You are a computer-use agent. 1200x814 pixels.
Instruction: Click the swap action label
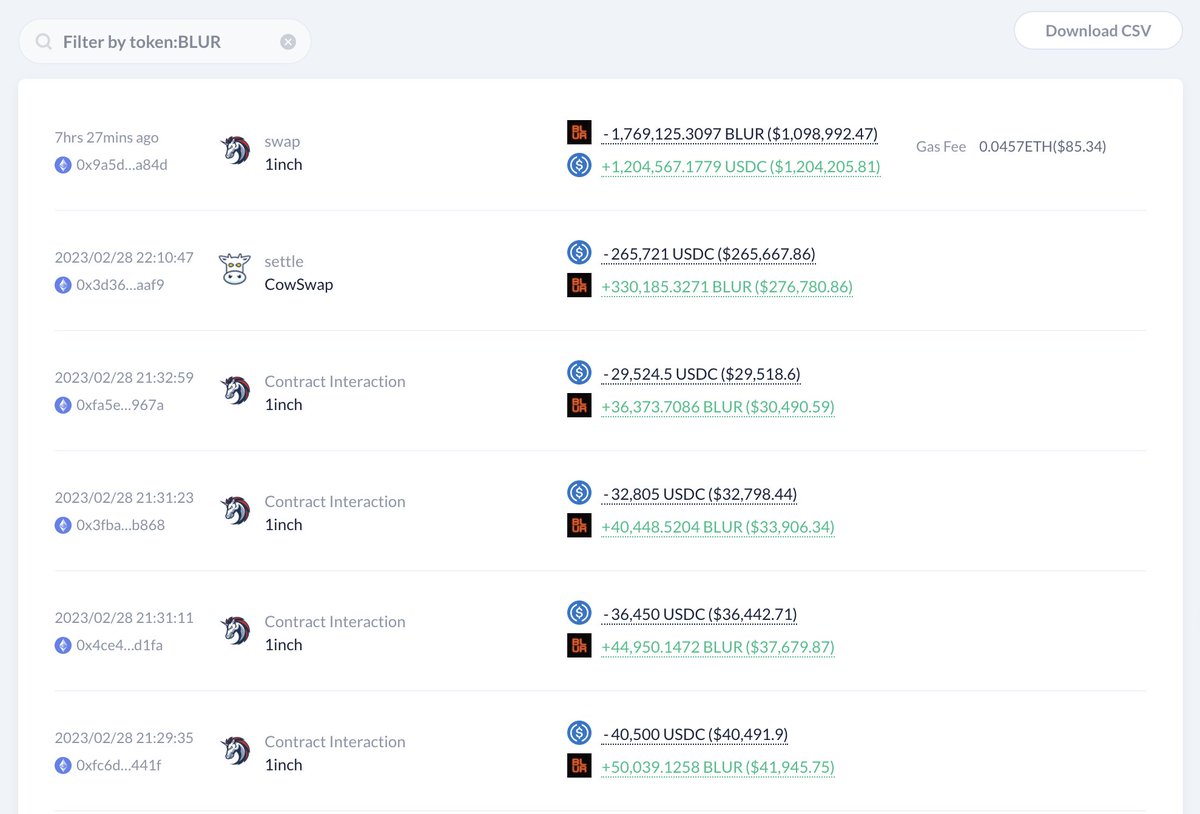tap(282, 141)
